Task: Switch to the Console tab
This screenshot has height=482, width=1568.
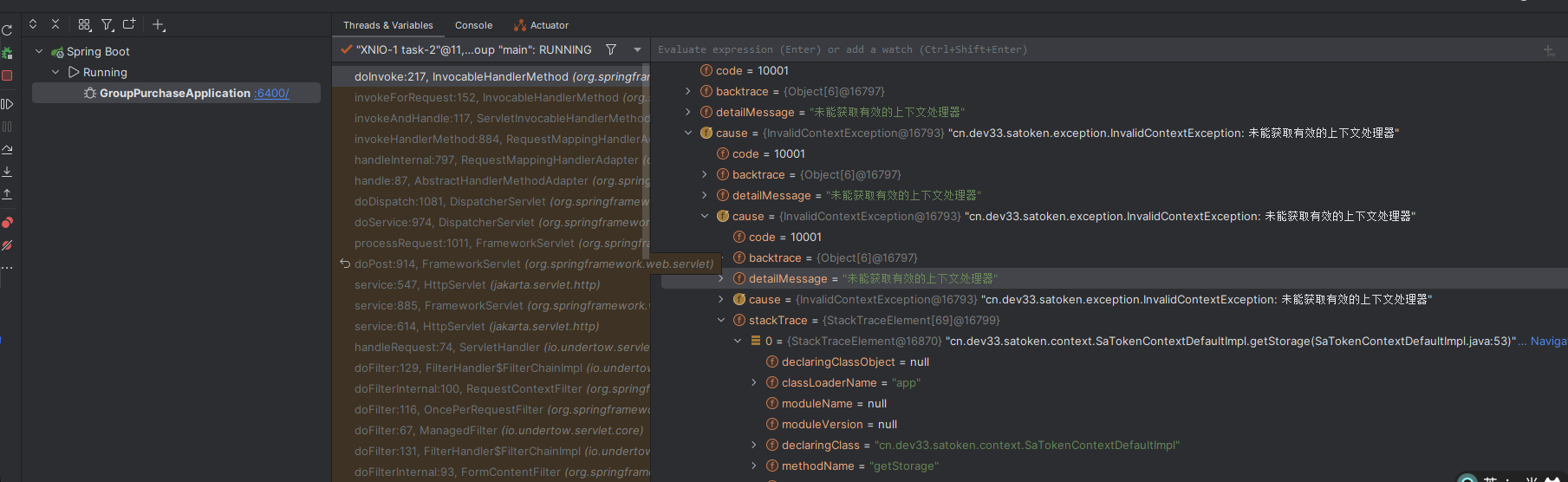Action: (x=473, y=25)
